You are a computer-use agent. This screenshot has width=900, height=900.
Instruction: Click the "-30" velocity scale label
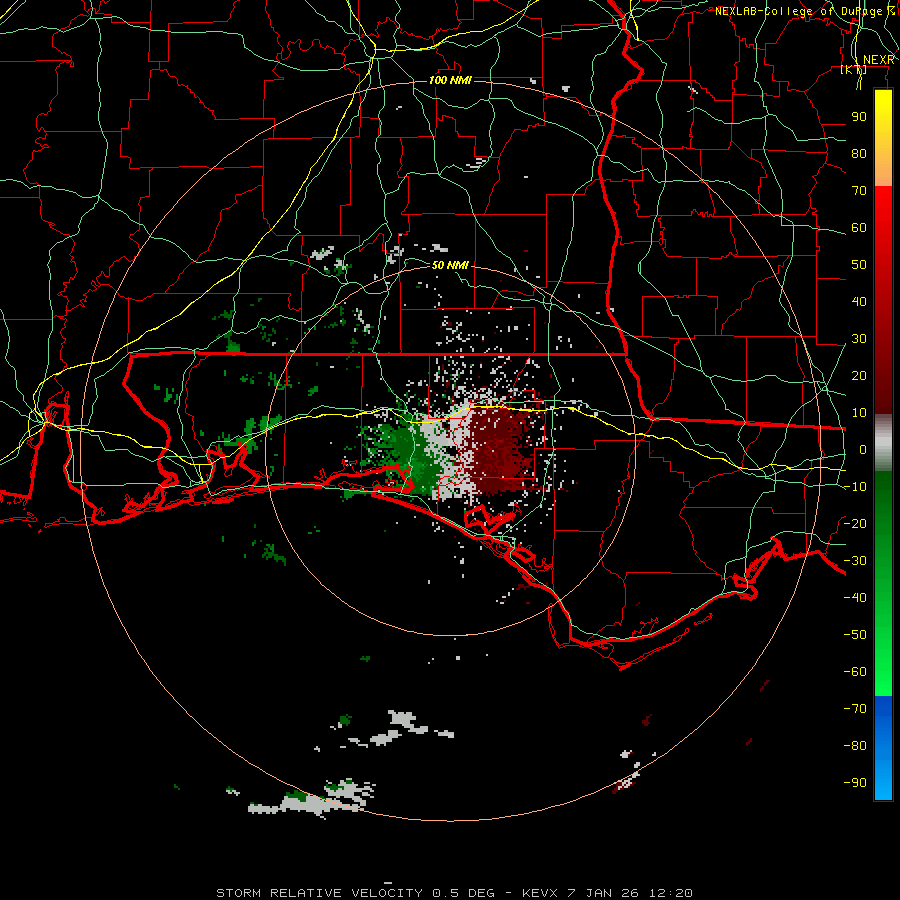855,561
